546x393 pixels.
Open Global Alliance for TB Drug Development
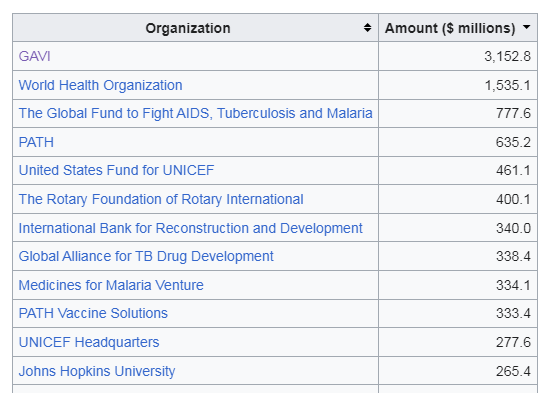click(146, 257)
